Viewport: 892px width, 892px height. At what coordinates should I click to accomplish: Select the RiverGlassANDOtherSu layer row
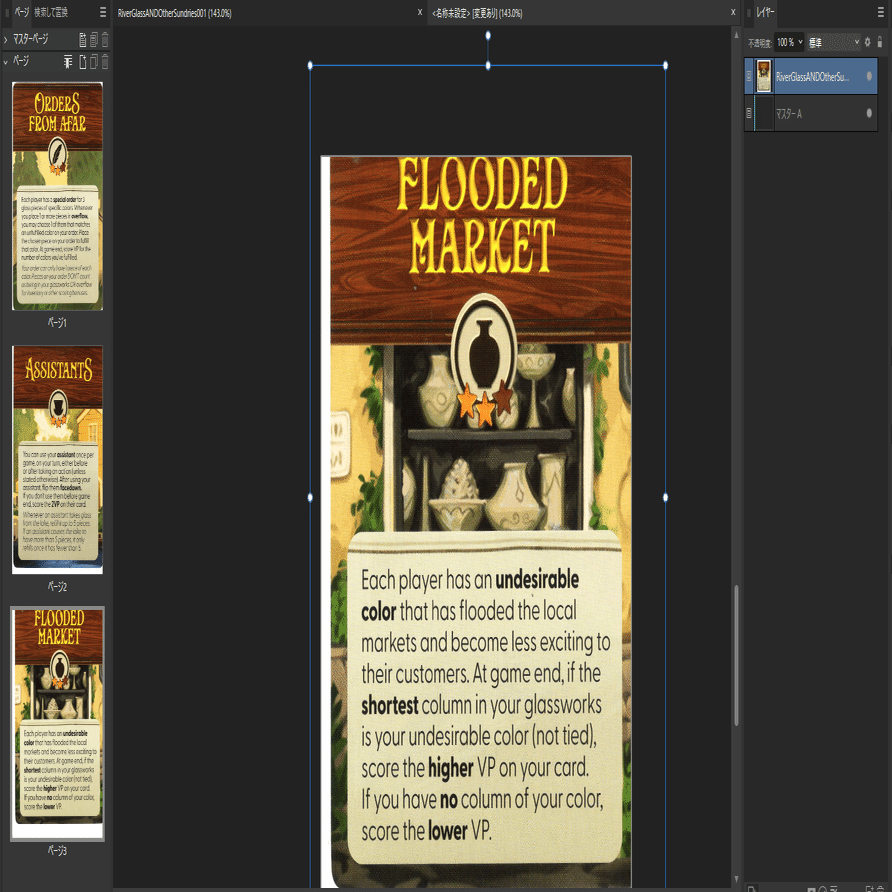811,76
